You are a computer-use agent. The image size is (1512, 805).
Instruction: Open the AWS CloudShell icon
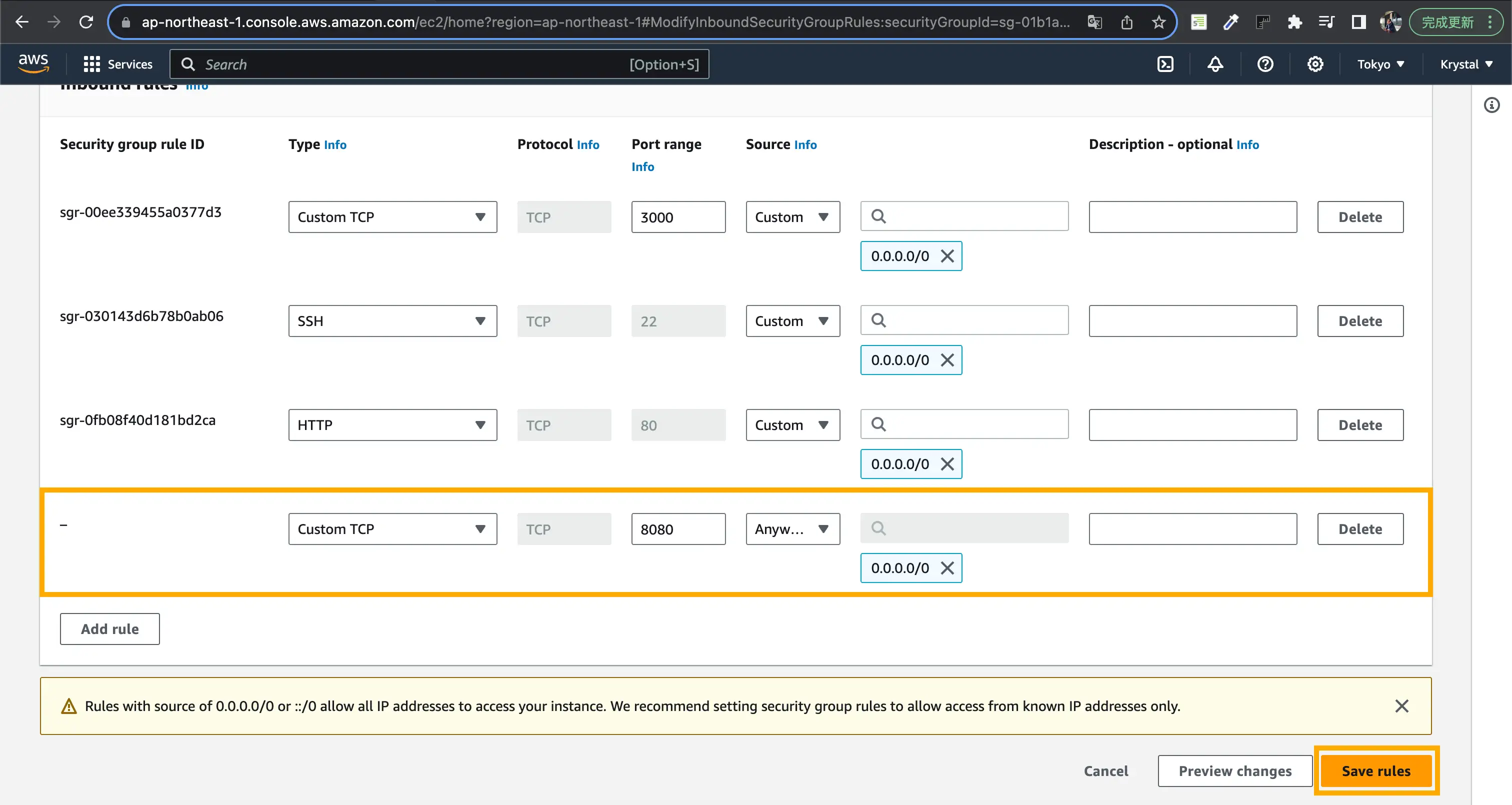1165,64
